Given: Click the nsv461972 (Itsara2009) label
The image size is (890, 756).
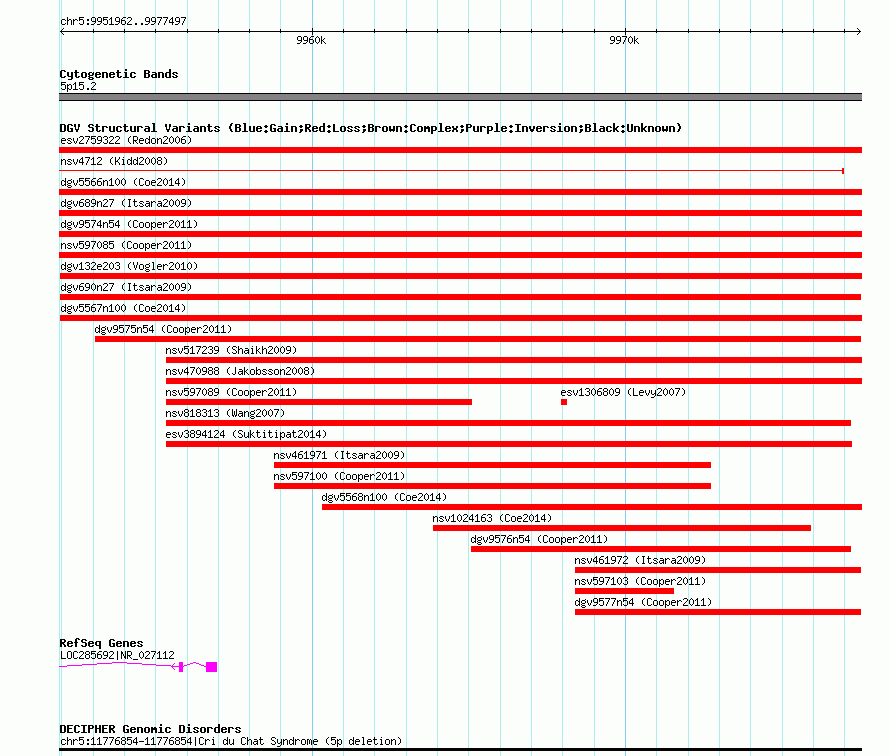Looking at the screenshot, I should coord(640,560).
